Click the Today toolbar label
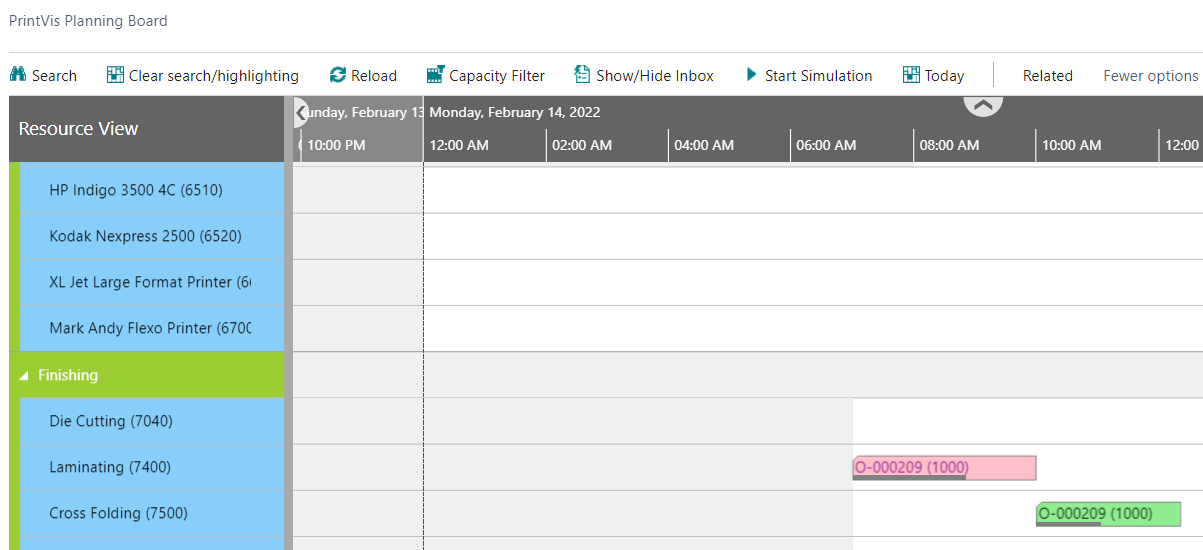 pos(944,76)
